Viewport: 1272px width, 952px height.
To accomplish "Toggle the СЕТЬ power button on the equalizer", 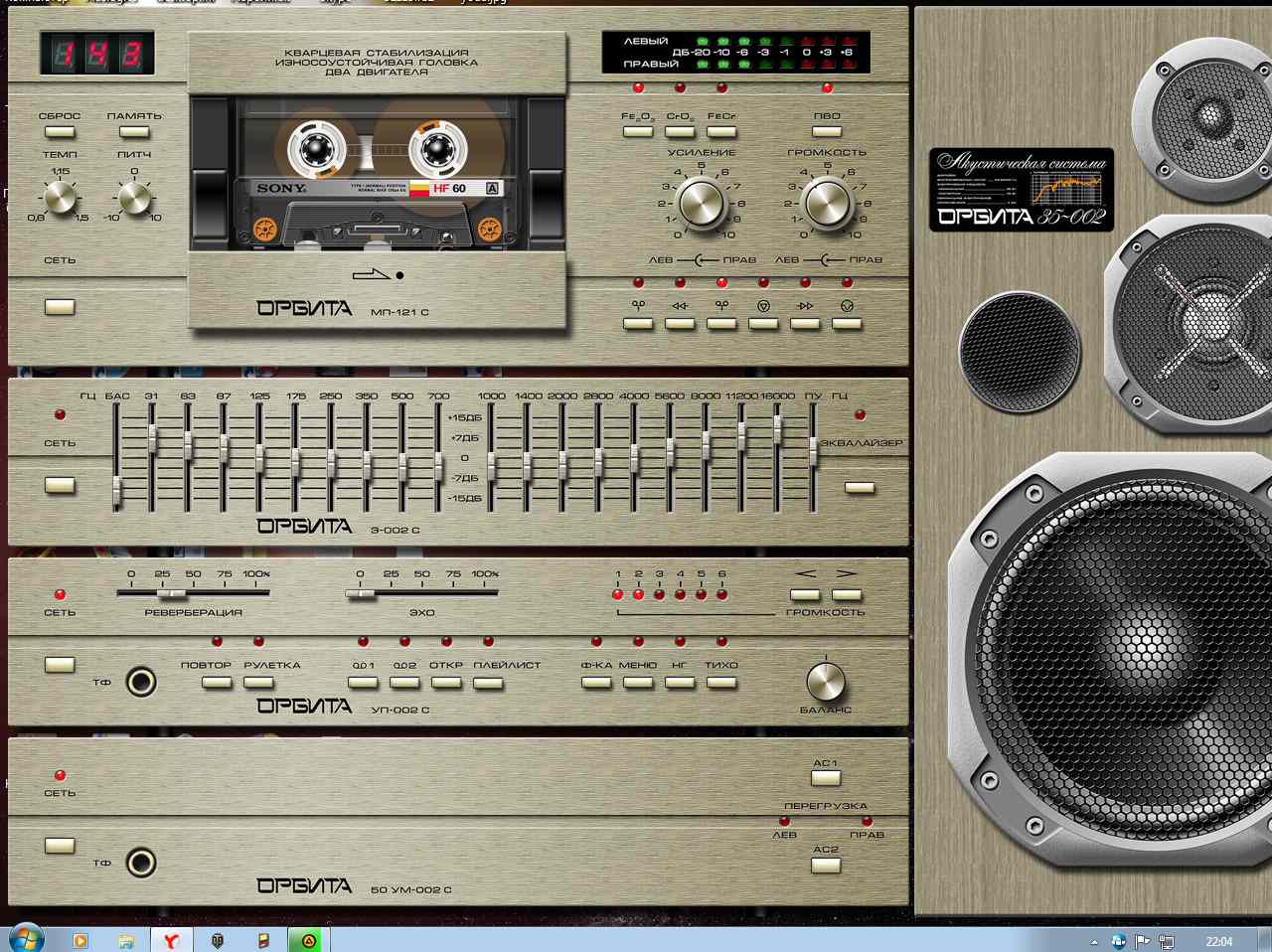I will 60,486.
